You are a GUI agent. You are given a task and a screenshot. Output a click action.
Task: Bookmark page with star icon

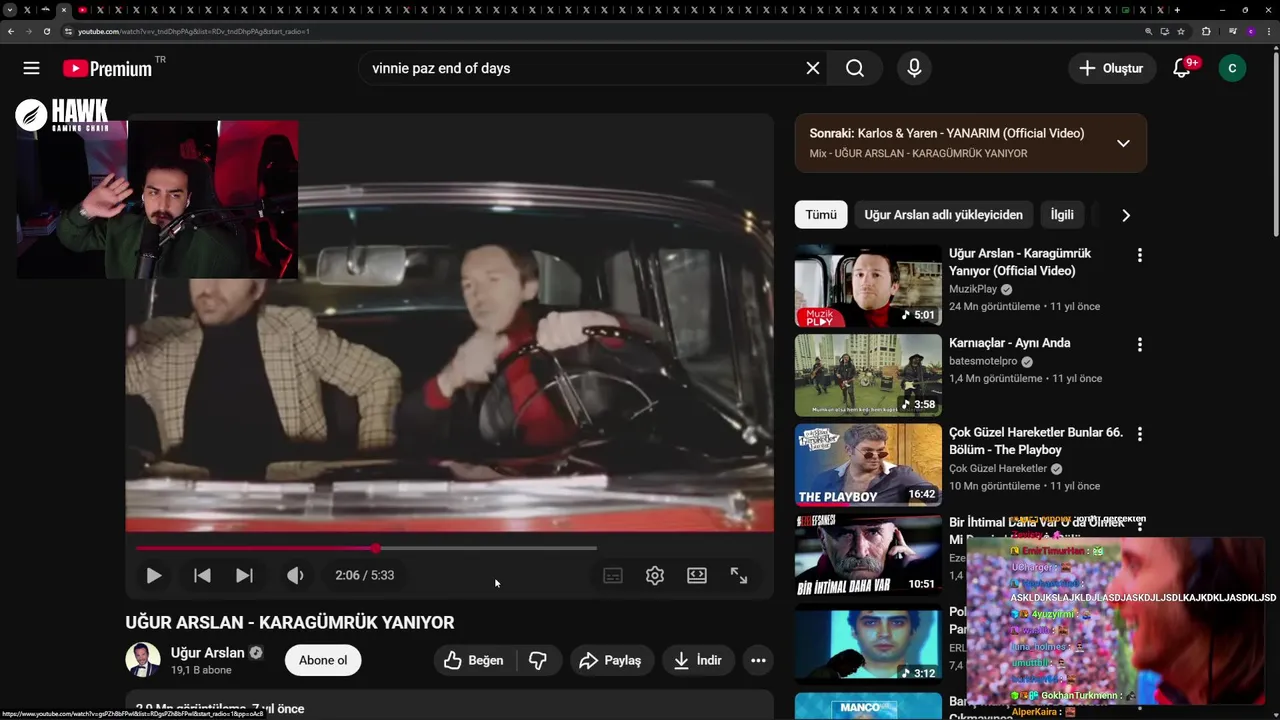click(x=1181, y=31)
